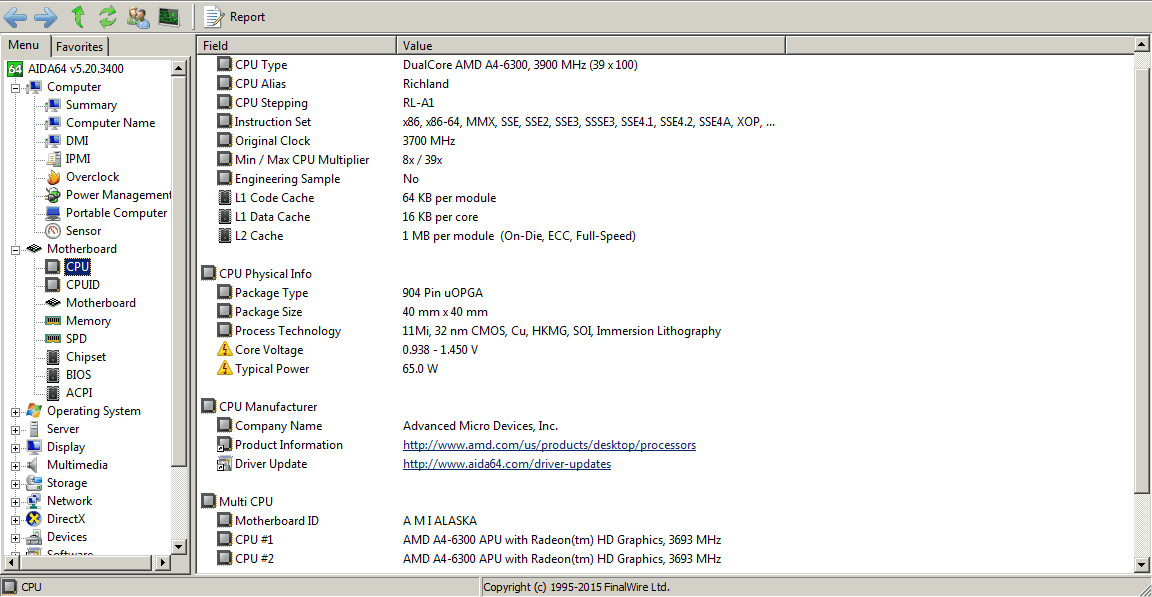This screenshot has width=1152, height=597.
Task: Select the CPUID tree item
Action: tap(82, 285)
